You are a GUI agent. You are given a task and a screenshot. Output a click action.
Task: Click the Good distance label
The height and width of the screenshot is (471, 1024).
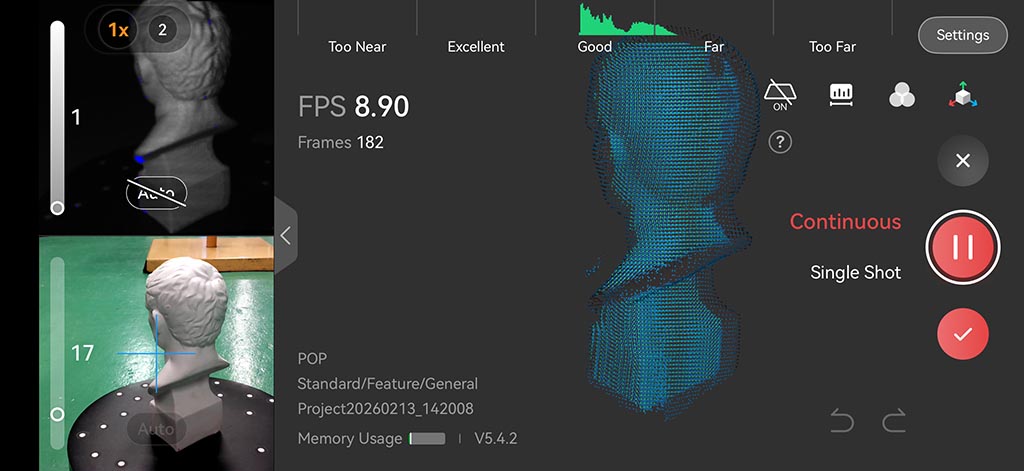coord(595,47)
